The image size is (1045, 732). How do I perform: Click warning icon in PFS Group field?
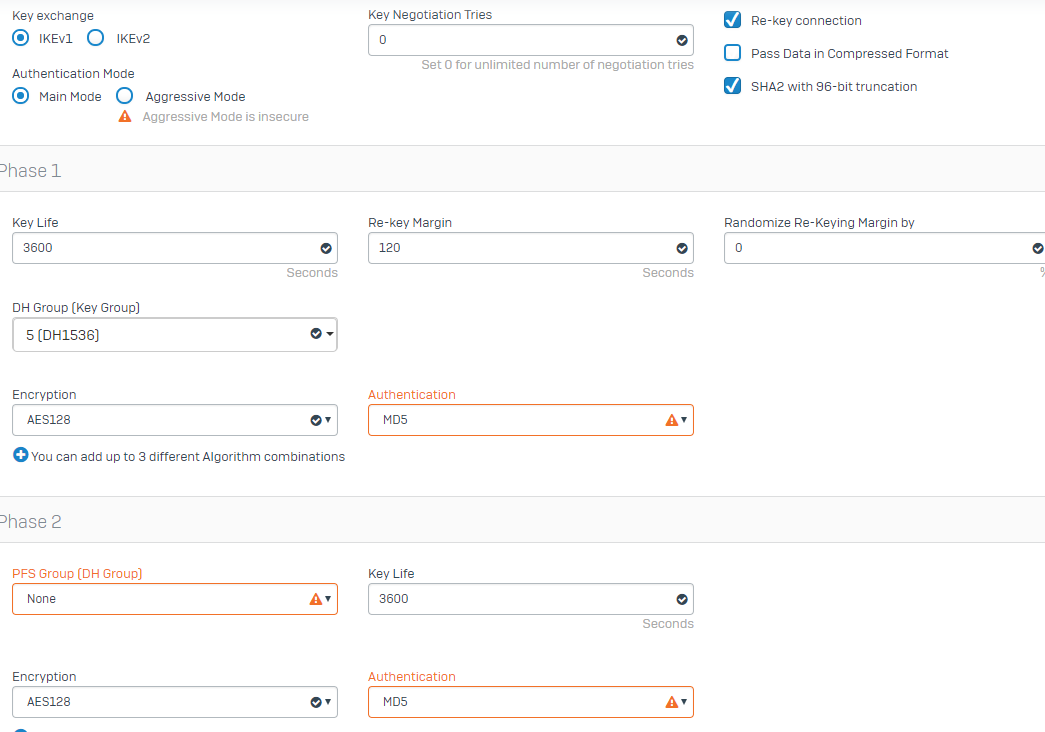(x=316, y=599)
